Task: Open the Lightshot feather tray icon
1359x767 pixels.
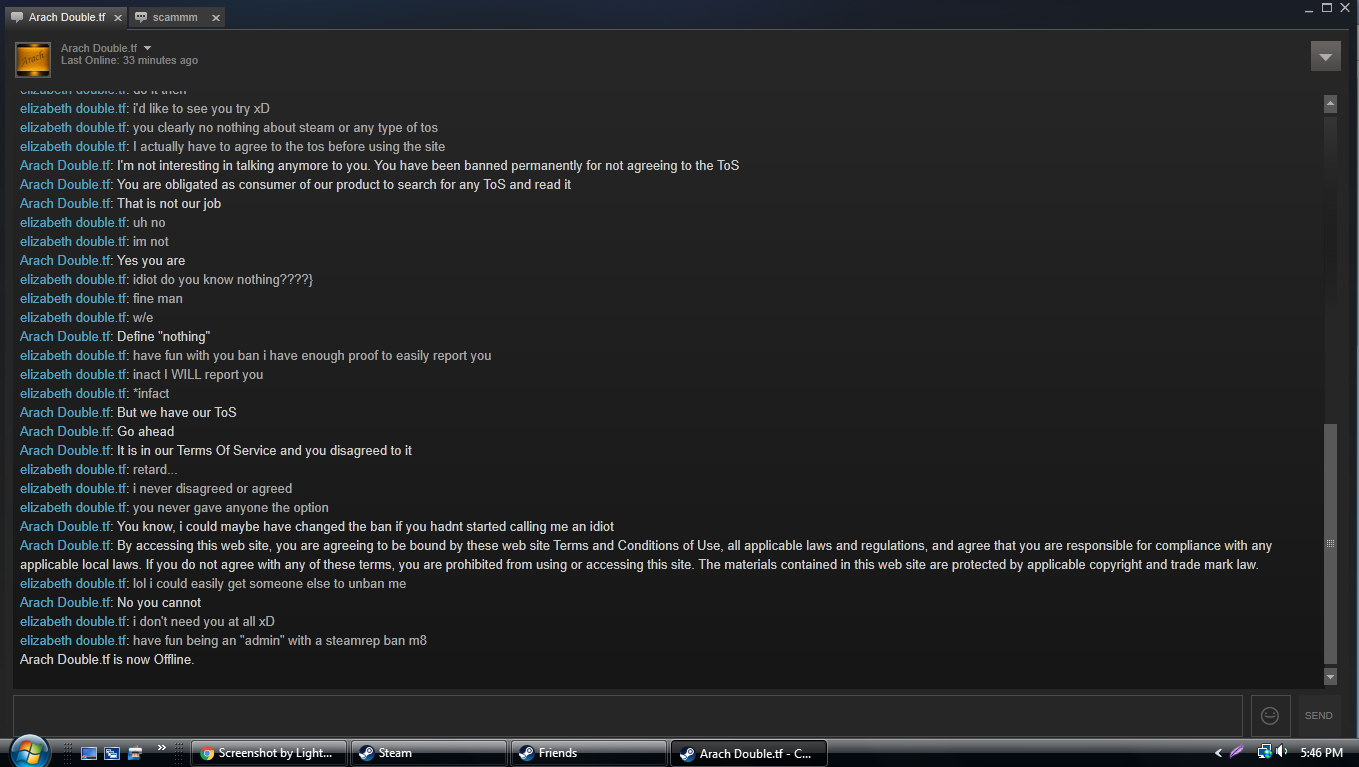Action: point(1237,752)
